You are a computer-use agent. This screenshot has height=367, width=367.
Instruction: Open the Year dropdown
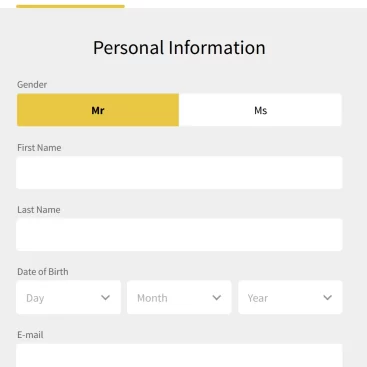[x=290, y=297]
